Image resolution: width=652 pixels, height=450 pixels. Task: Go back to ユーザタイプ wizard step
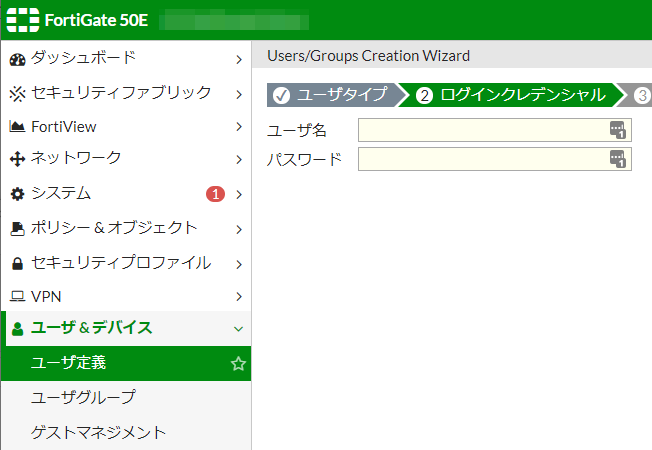331,95
